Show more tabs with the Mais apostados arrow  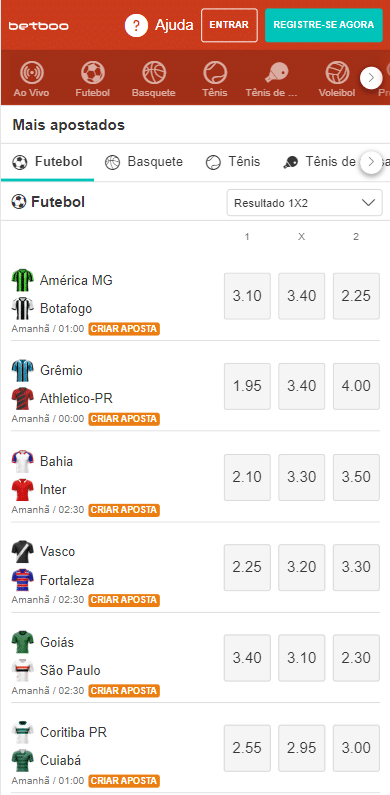point(371,162)
